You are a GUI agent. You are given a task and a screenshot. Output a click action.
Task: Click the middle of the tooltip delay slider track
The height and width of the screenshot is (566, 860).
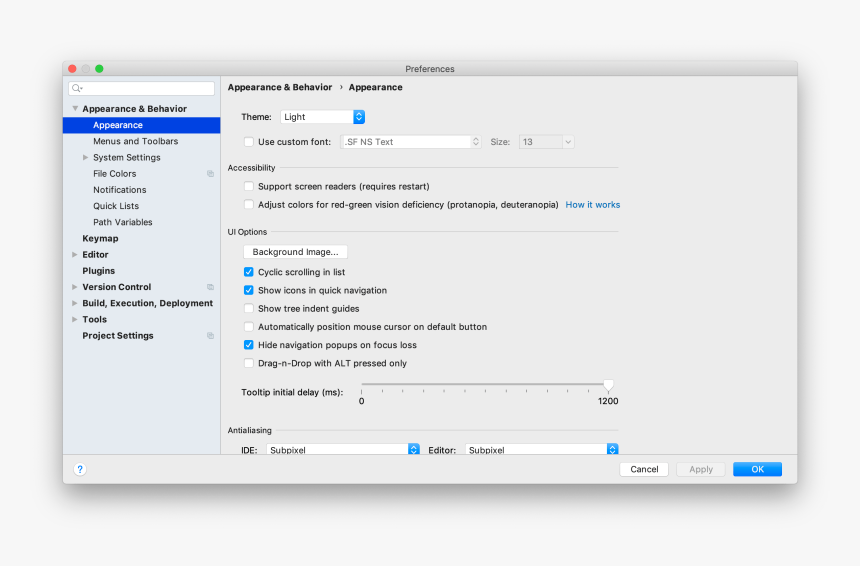pos(485,384)
